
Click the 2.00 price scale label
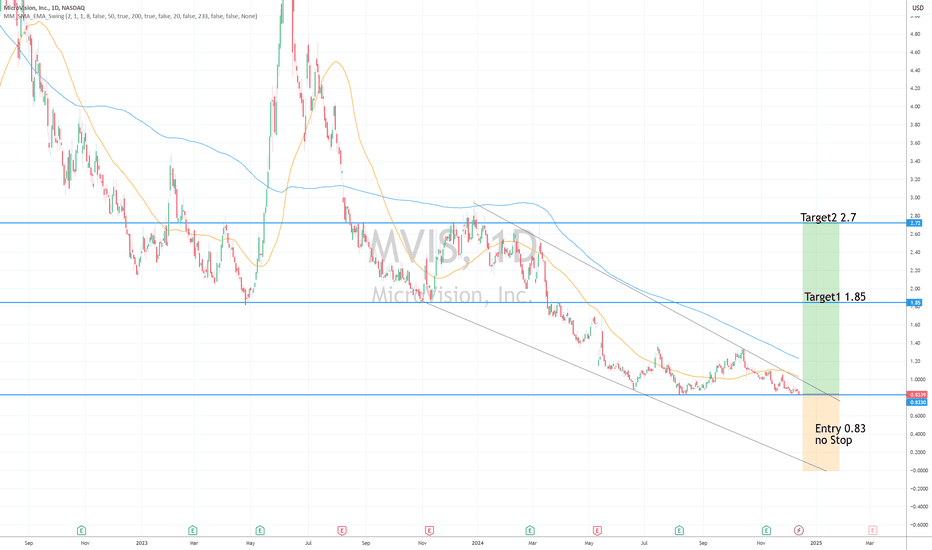[x=915, y=288]
